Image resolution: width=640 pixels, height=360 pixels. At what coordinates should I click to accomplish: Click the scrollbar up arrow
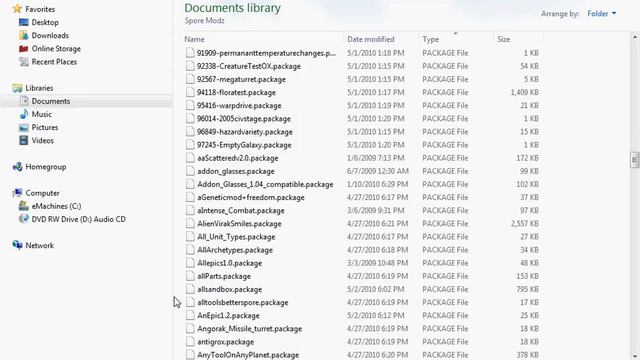pos(635,37)
